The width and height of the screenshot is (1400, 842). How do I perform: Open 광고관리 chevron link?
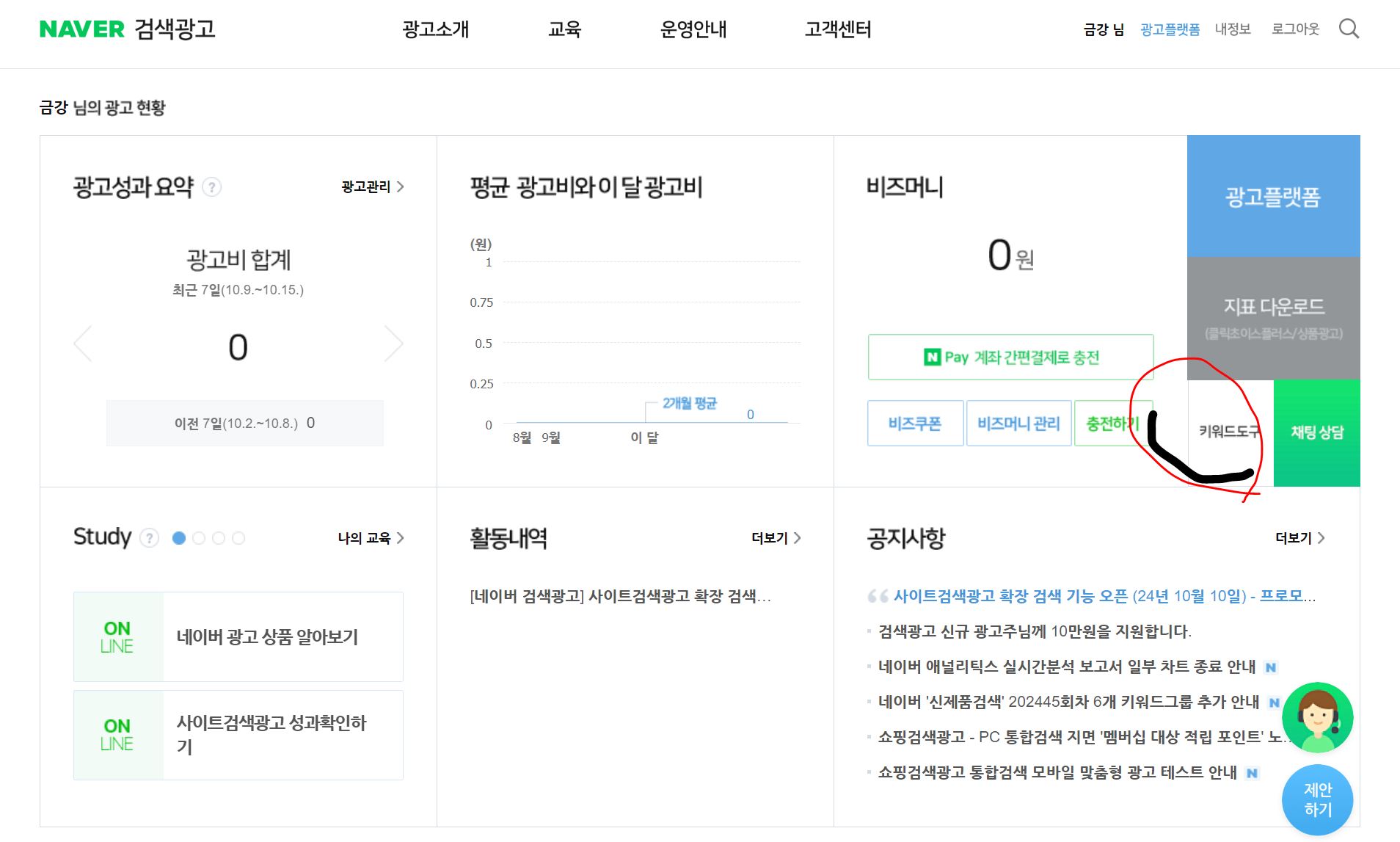pyautogui.click(x=373, y=187)
